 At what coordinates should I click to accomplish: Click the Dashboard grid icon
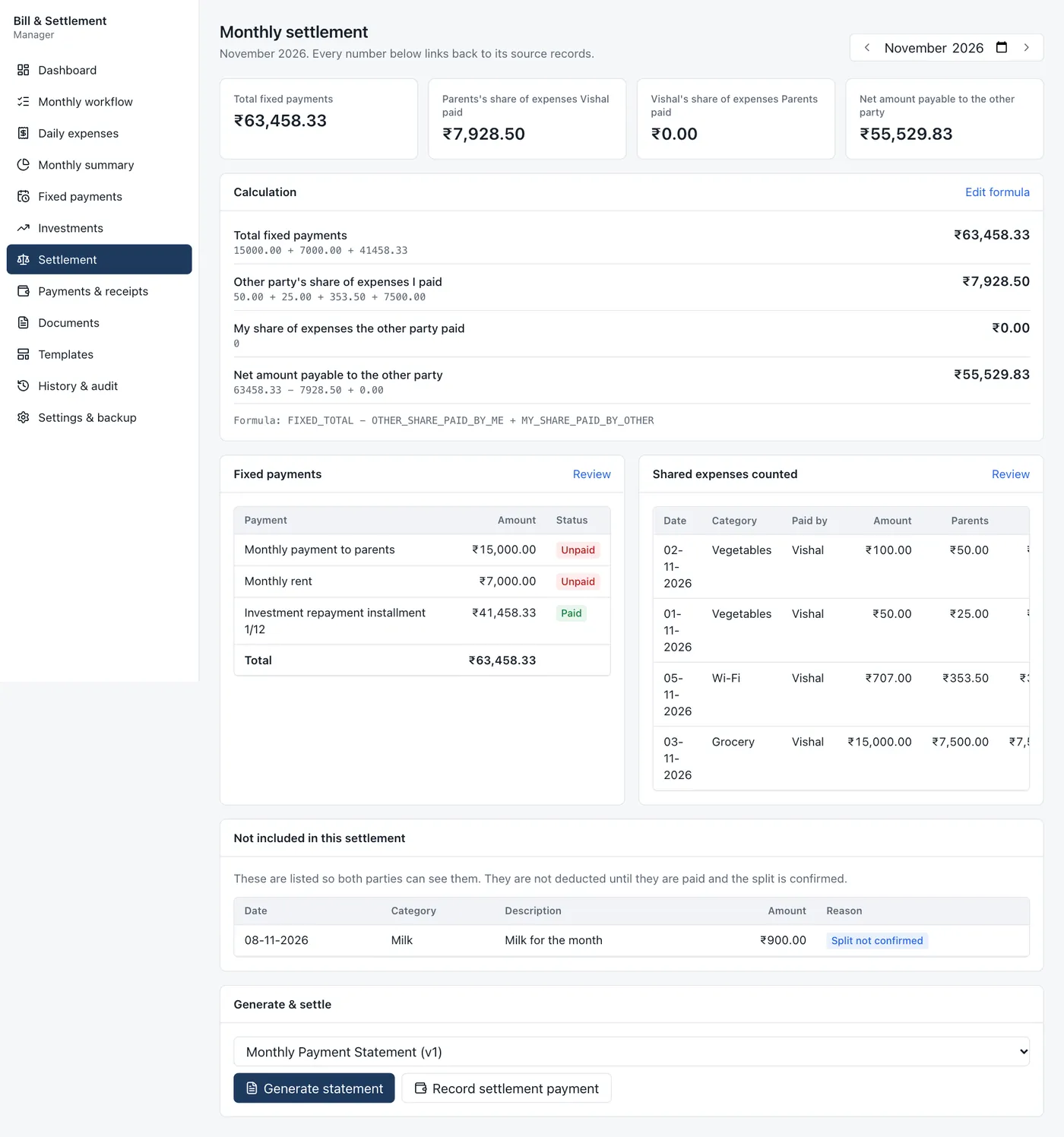(x=24, y=70)
